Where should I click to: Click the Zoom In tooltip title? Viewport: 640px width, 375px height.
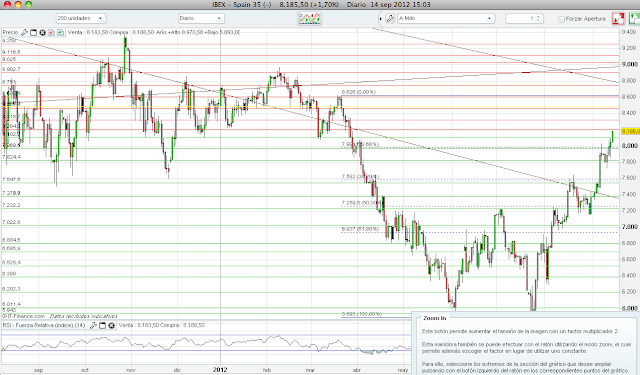[435, 318]
